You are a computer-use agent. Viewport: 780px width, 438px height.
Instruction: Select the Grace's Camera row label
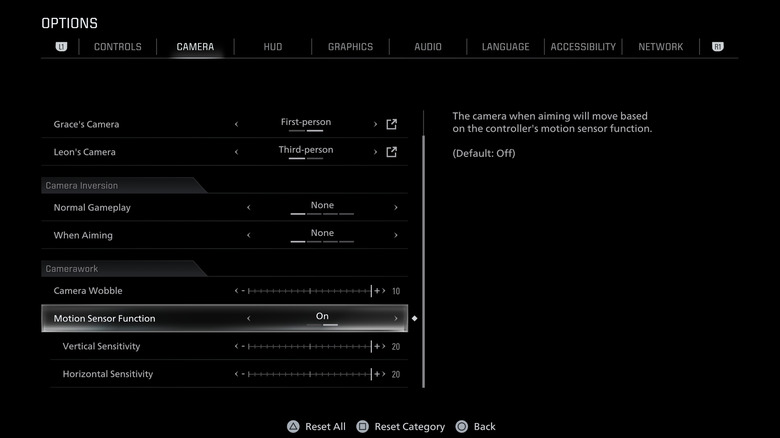(87, 124)
